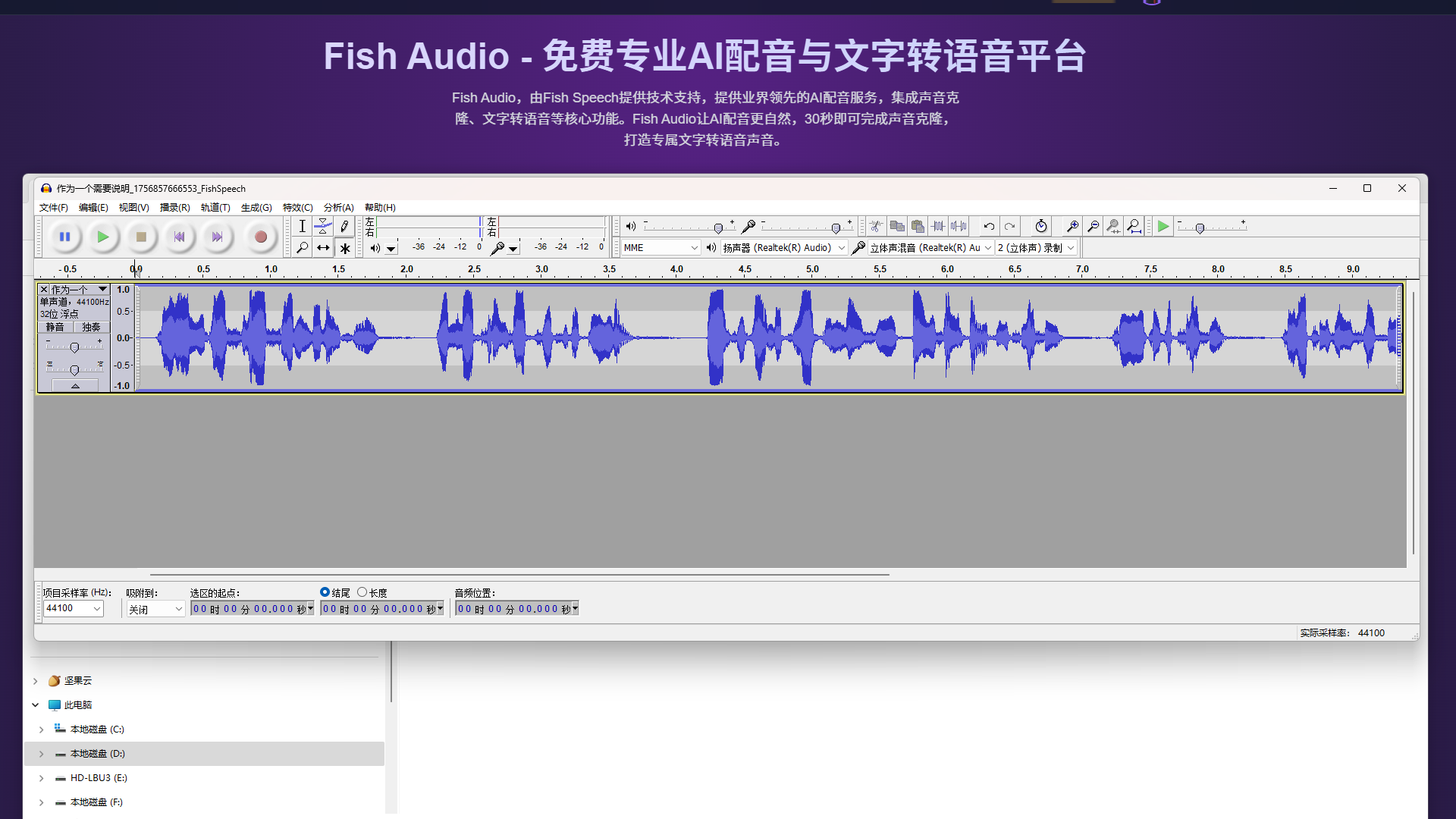This screenshot has height=819, width=1456.
Task: Mute the track with the 静音 button
Action: (55, 327)
